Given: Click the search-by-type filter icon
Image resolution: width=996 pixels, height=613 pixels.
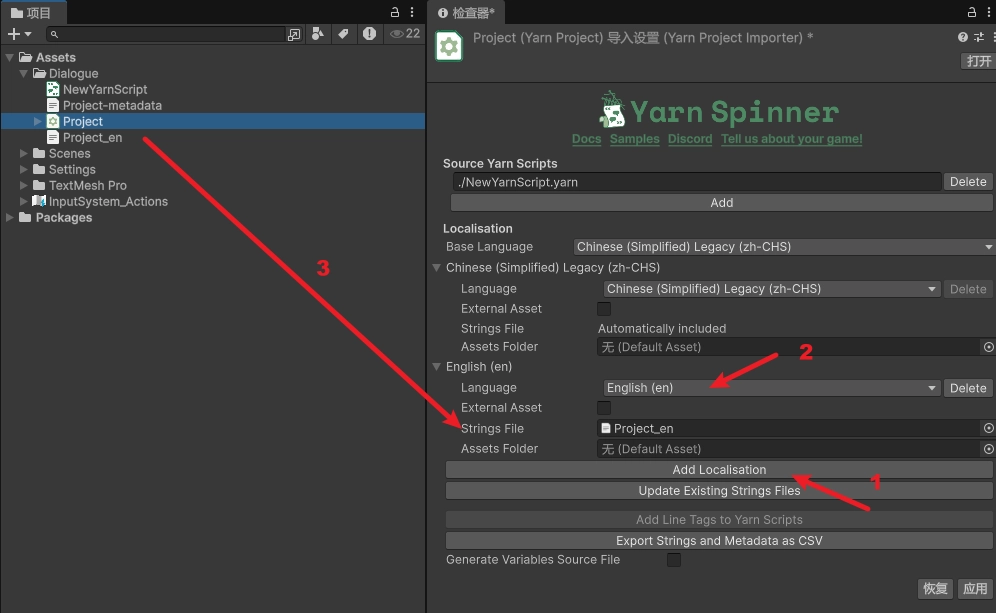Looking at the screenshot, I should pyautogui.click(x=318, y=34).
